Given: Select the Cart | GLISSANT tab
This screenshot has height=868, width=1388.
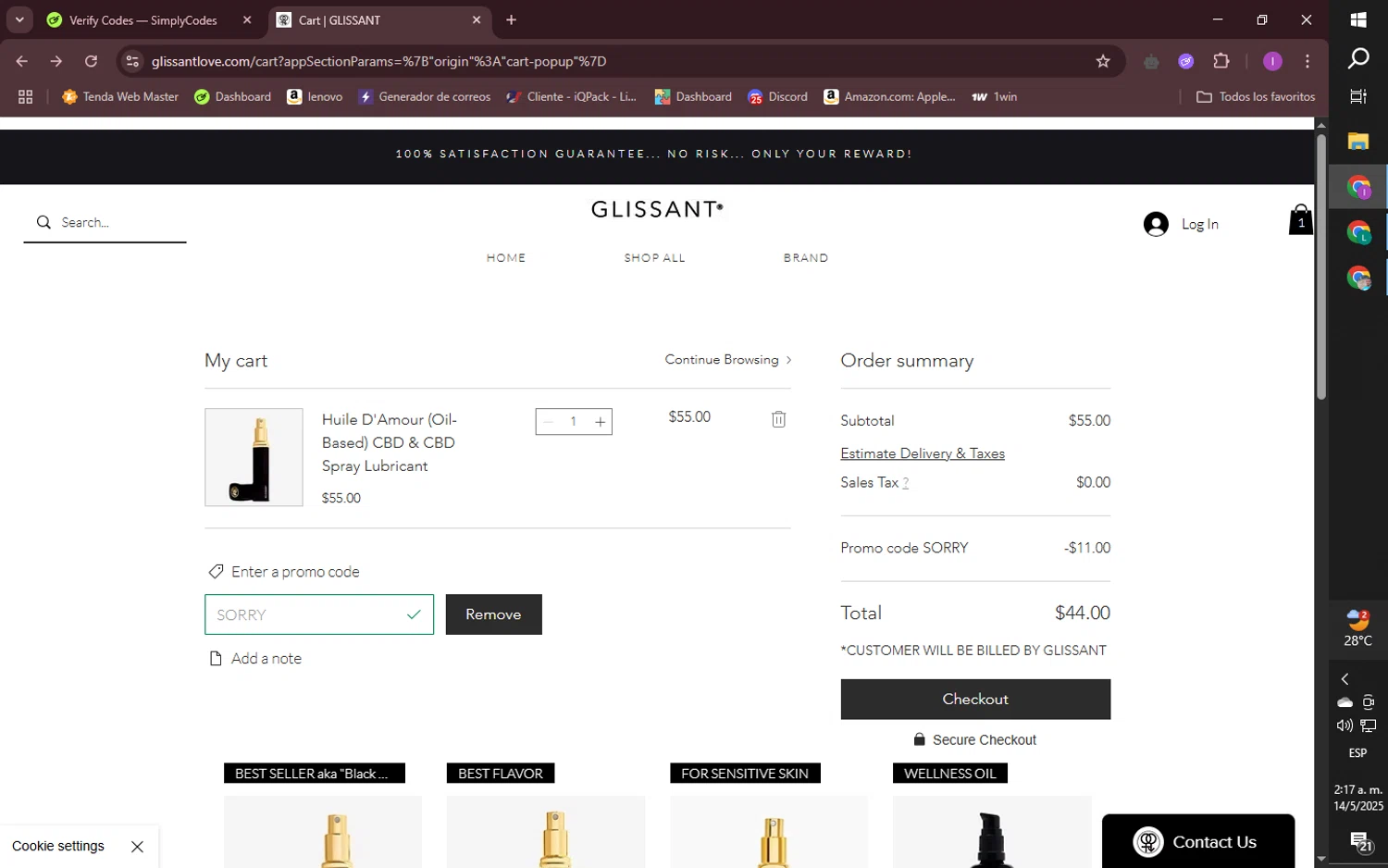Looking at the screenshot, I should point(379,19).
